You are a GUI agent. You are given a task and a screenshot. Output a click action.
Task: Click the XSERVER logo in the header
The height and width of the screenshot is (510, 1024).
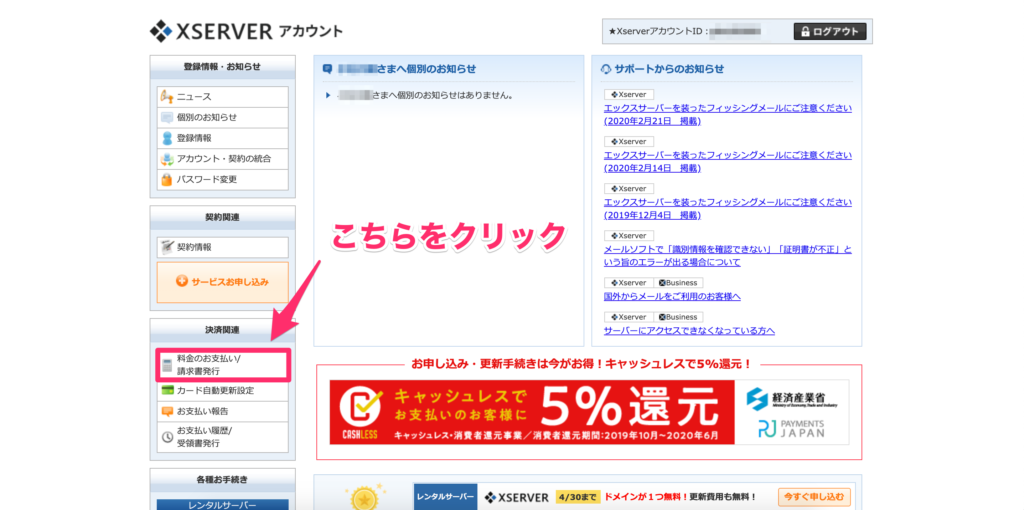pyautogui.click(x=246, y=31)
